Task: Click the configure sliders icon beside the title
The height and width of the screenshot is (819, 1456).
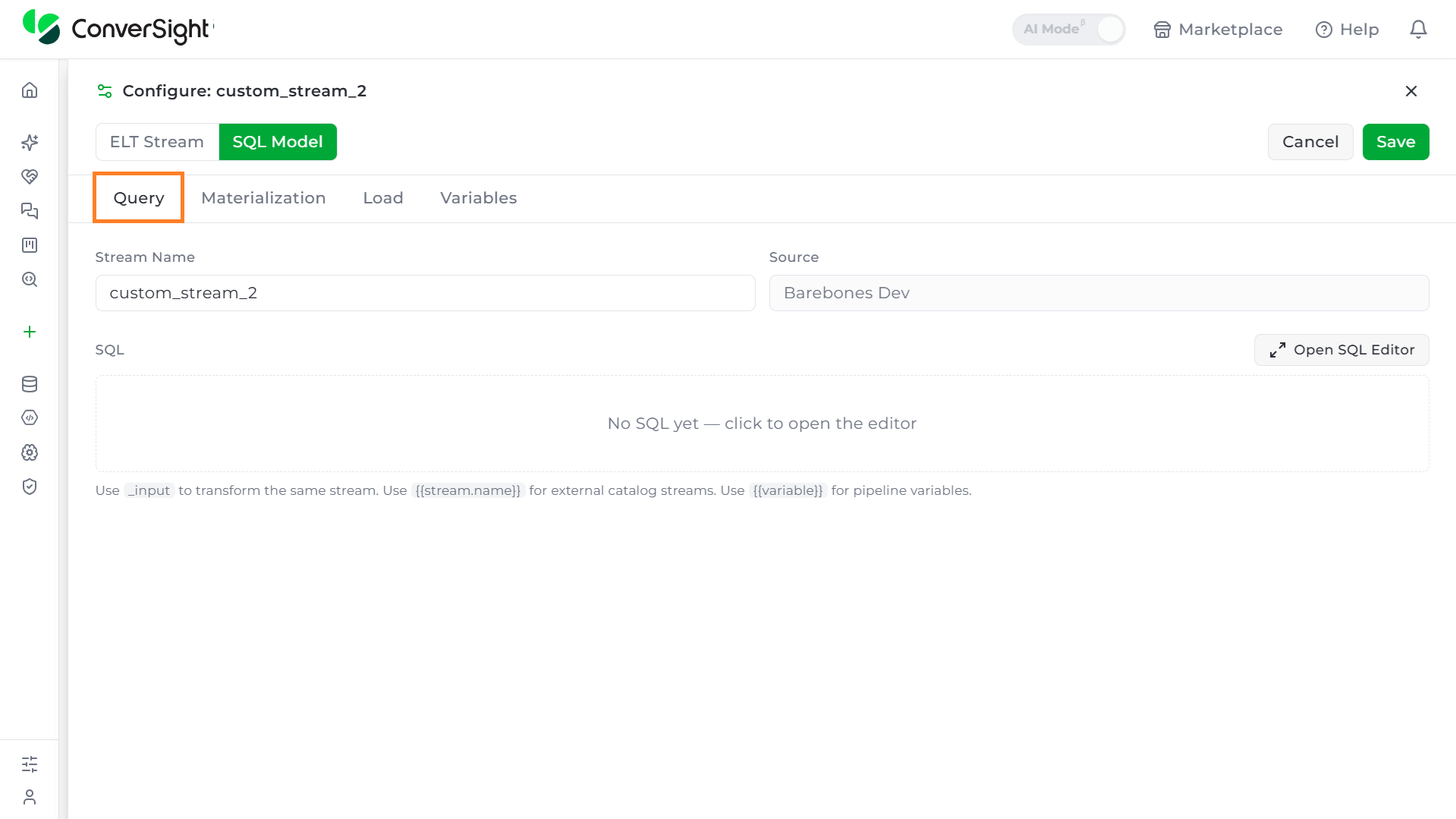Action: coord(105,91)
